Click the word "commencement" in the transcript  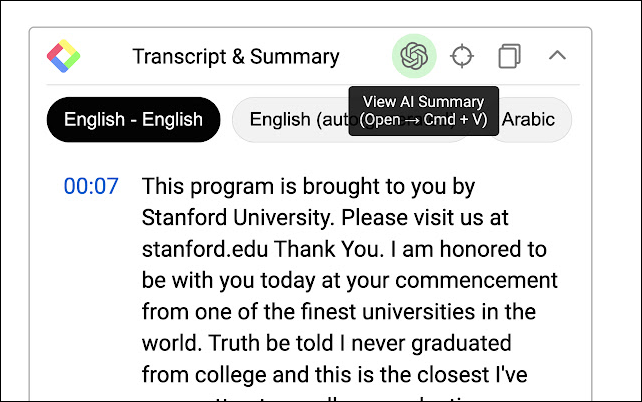pyautogui.click(x=476, y=281)
